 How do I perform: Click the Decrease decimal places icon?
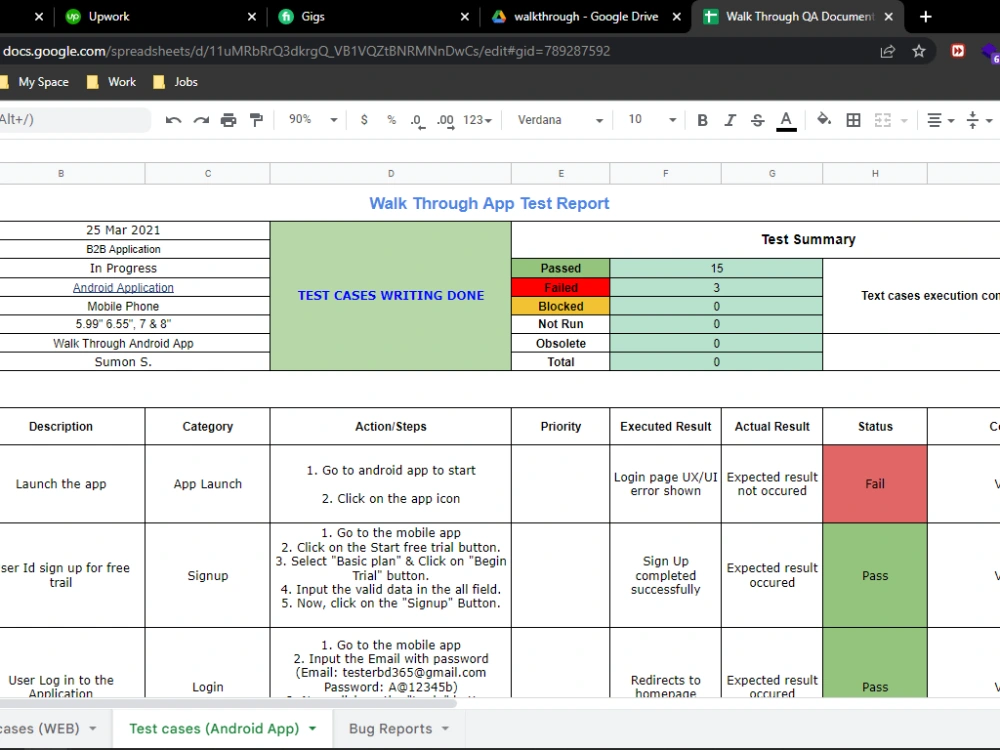tap(417, 119)
